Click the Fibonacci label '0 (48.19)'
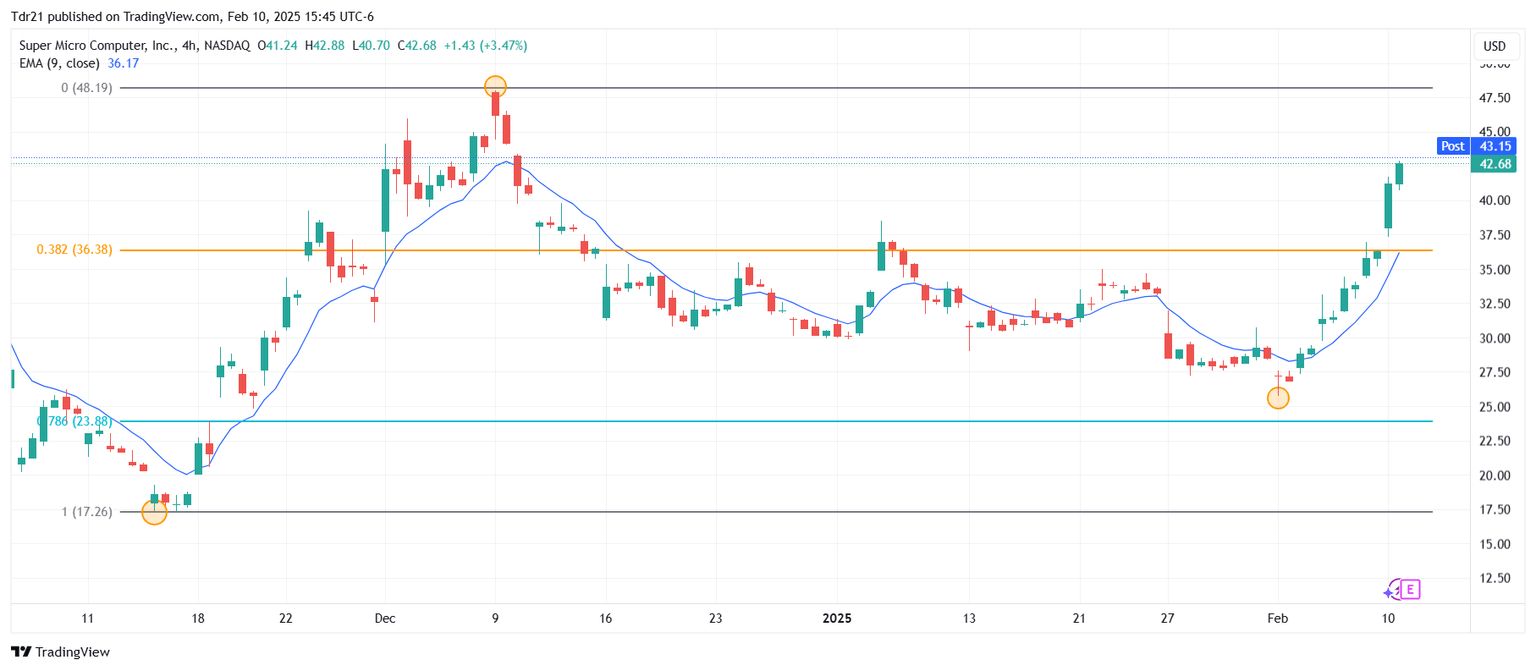The image size is (1536, 670). [87, 88]
